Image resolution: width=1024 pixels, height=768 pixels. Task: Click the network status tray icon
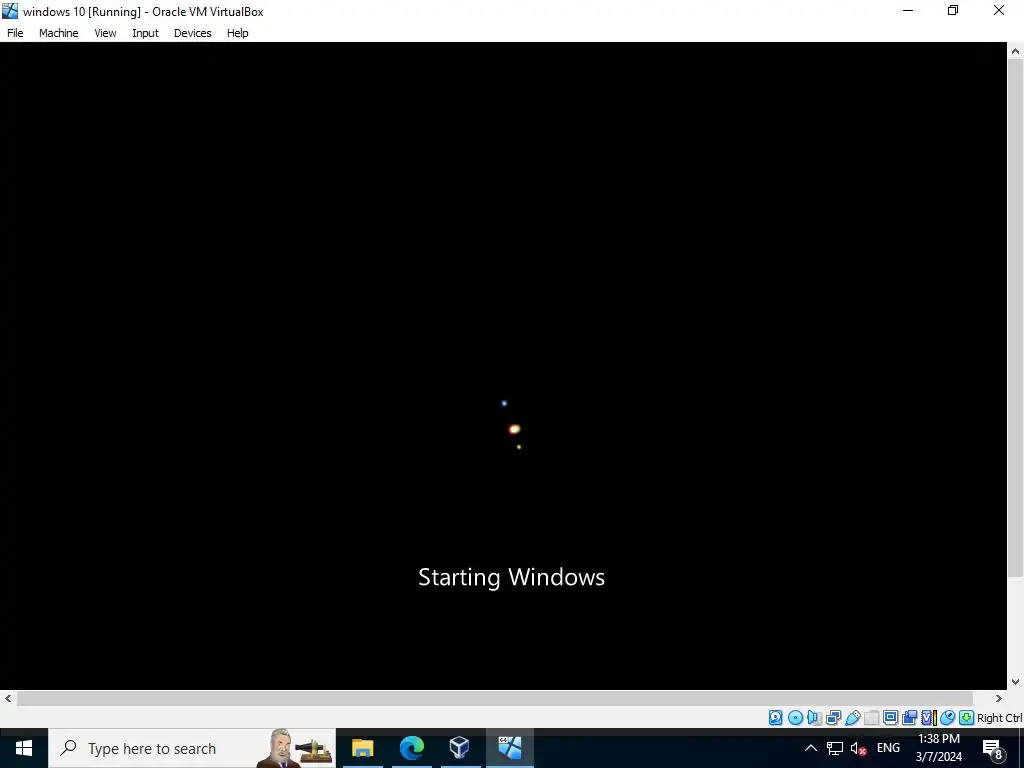click(x=835, y=748)
